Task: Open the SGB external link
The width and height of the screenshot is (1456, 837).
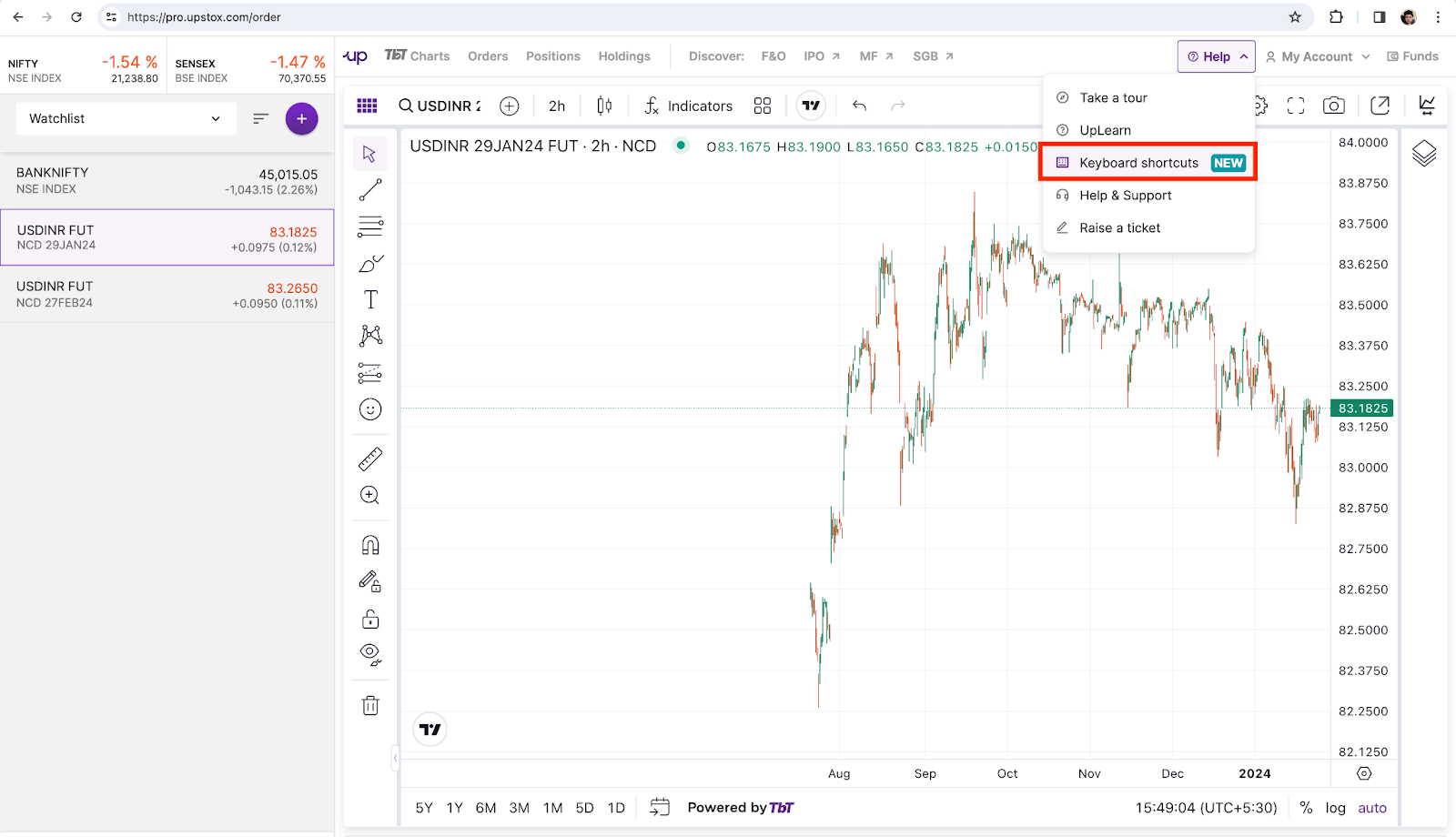Action: (933, 56)
